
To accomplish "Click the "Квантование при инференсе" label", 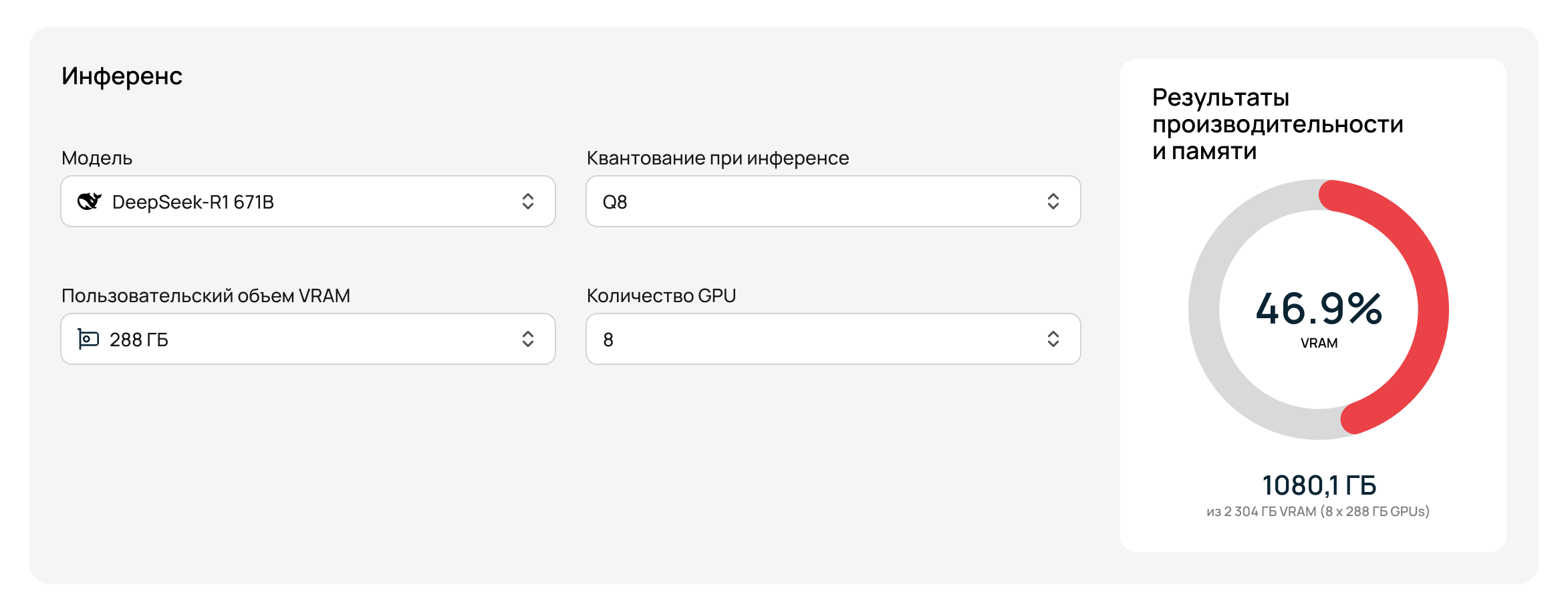I will pos(717,158).
